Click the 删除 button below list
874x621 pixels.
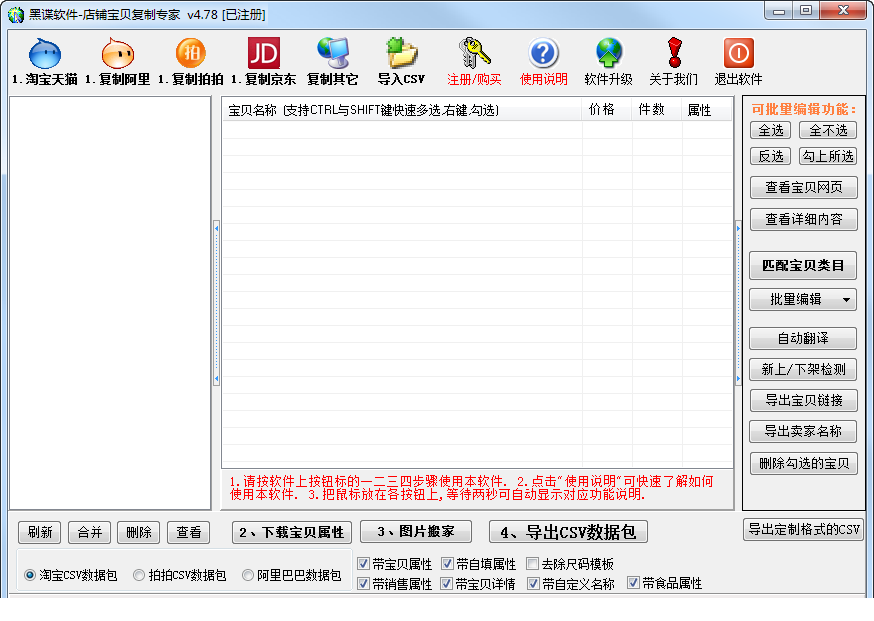pyautogui.click(x=139, y=532)
